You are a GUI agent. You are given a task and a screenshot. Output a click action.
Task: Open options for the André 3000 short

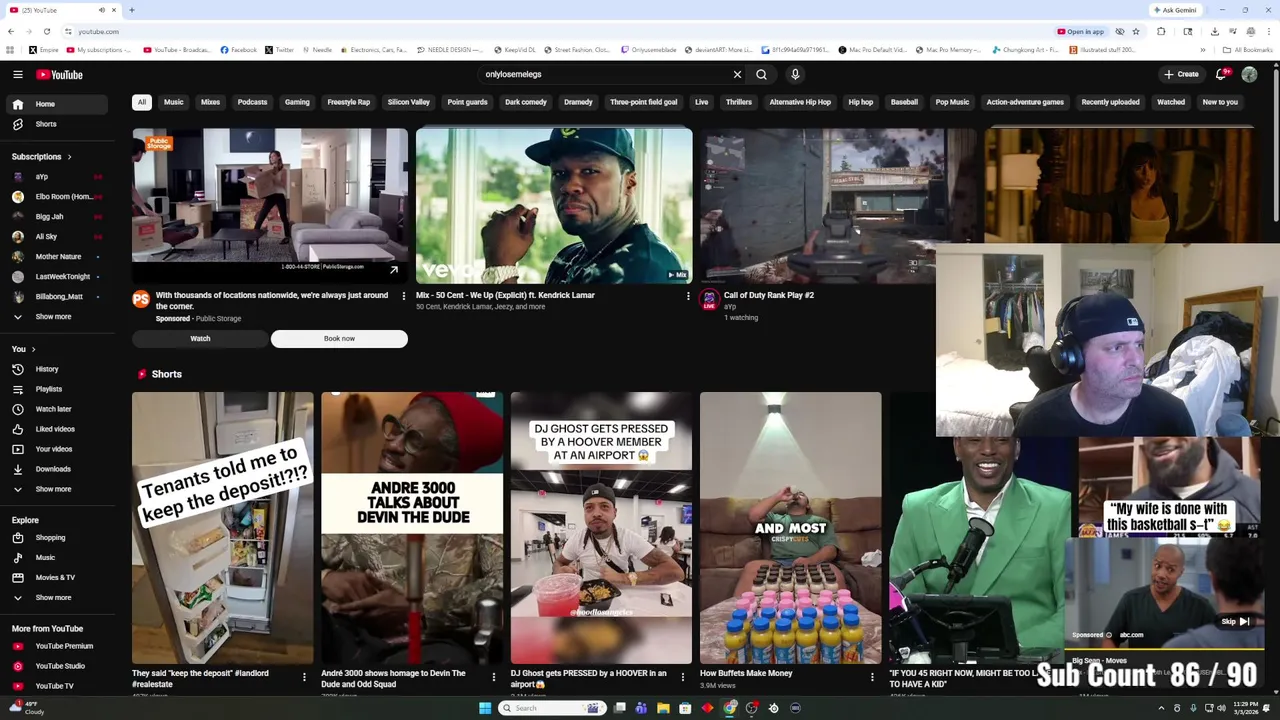[493, 677]
